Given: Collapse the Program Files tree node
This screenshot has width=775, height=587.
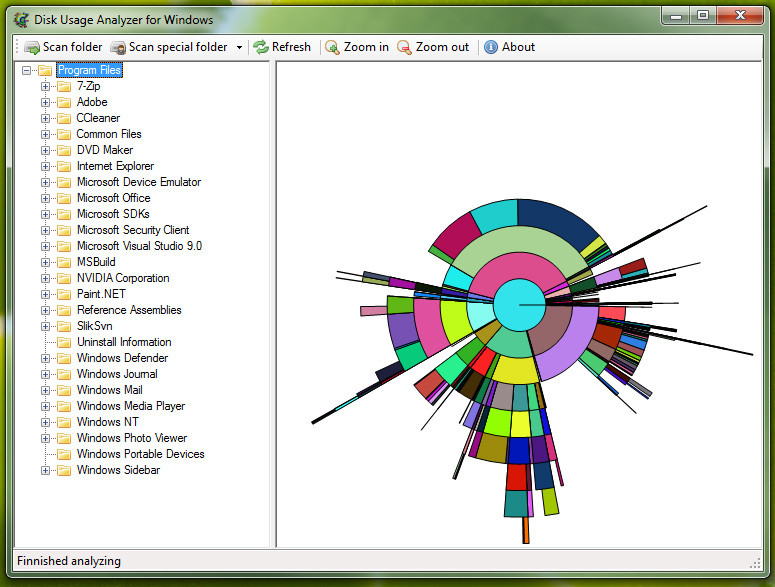Looking at the screenshot, I should (27, 70).
